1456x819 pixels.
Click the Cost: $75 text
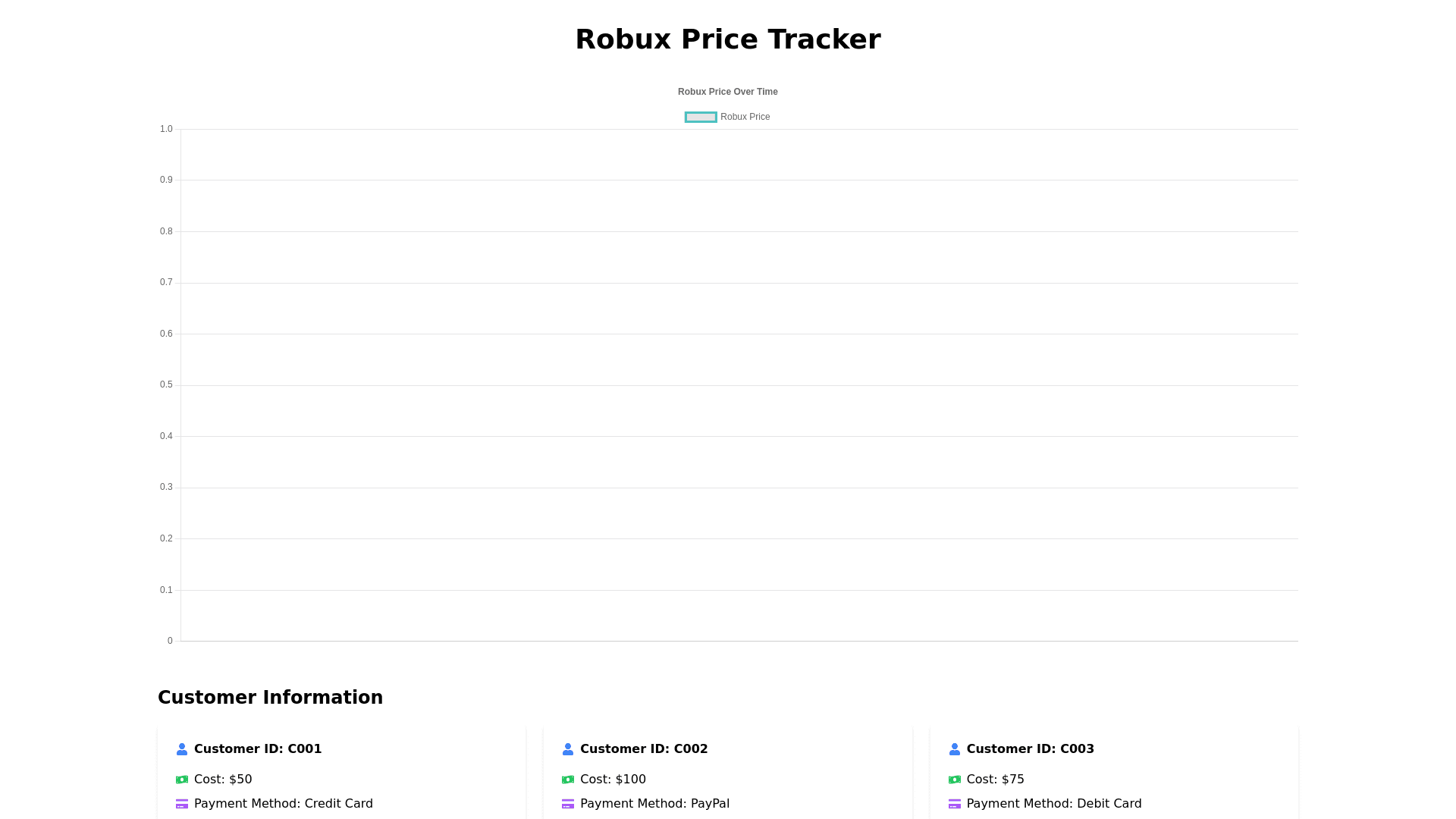coord(995,780)
